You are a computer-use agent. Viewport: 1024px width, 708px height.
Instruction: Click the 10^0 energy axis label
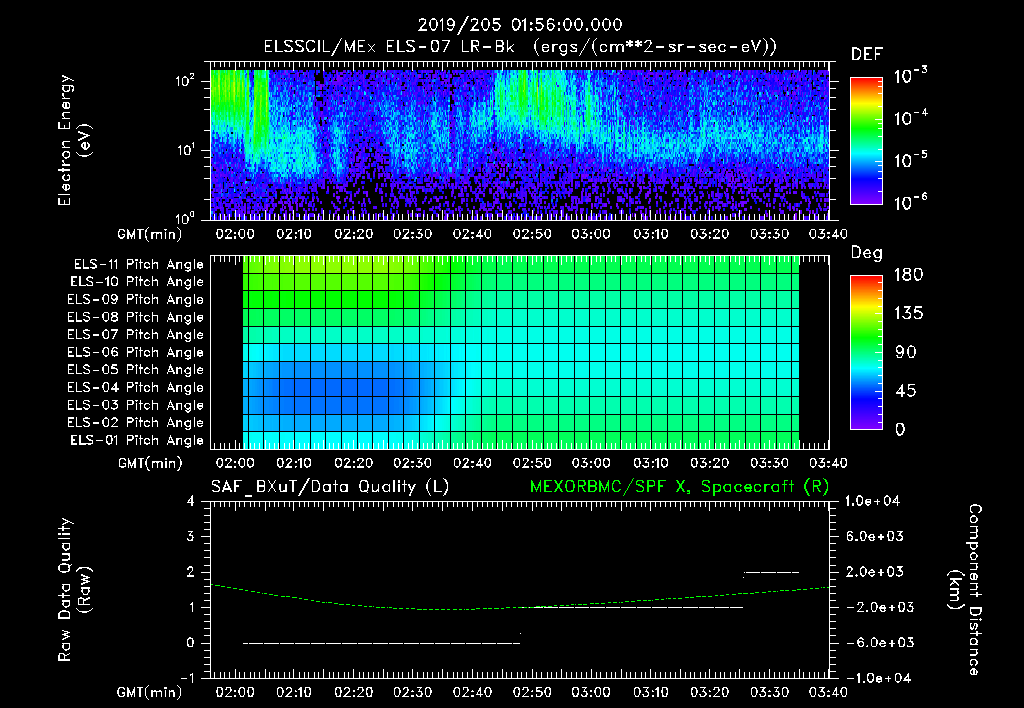[186, 217]
